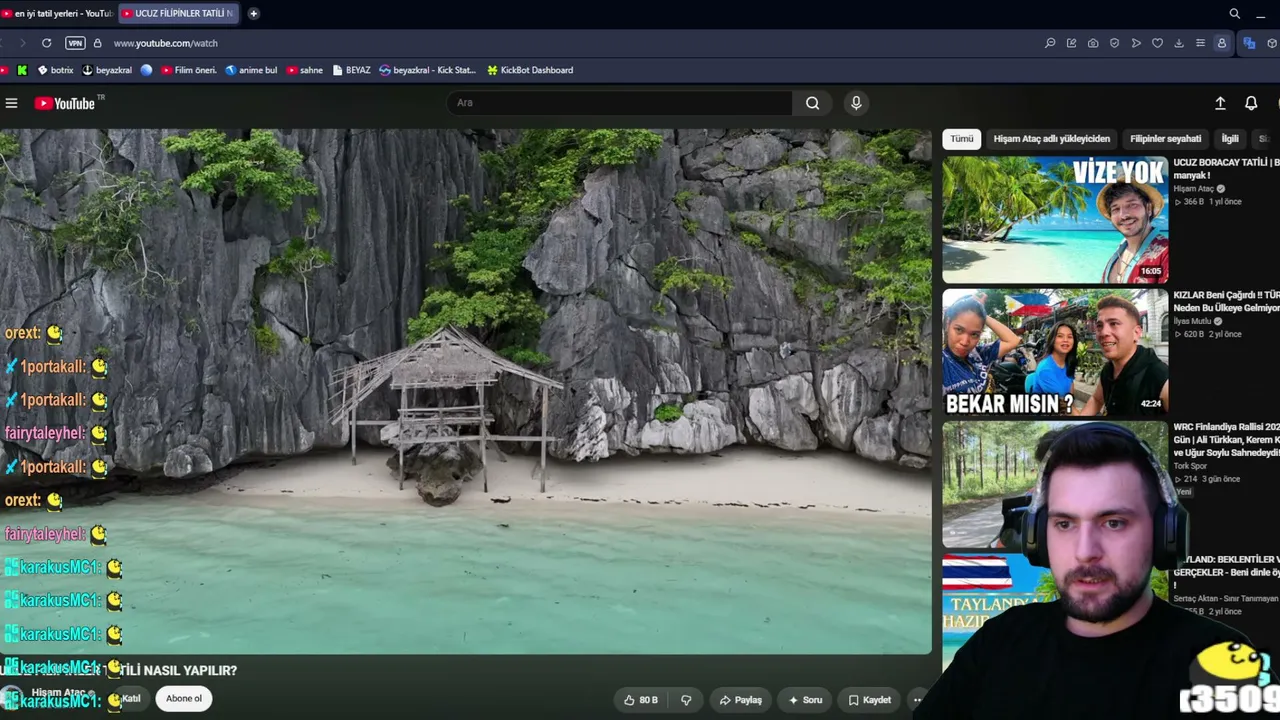Open the BEYAZ document bookmark
The image size is (1280, 720).
click(351, 70)
